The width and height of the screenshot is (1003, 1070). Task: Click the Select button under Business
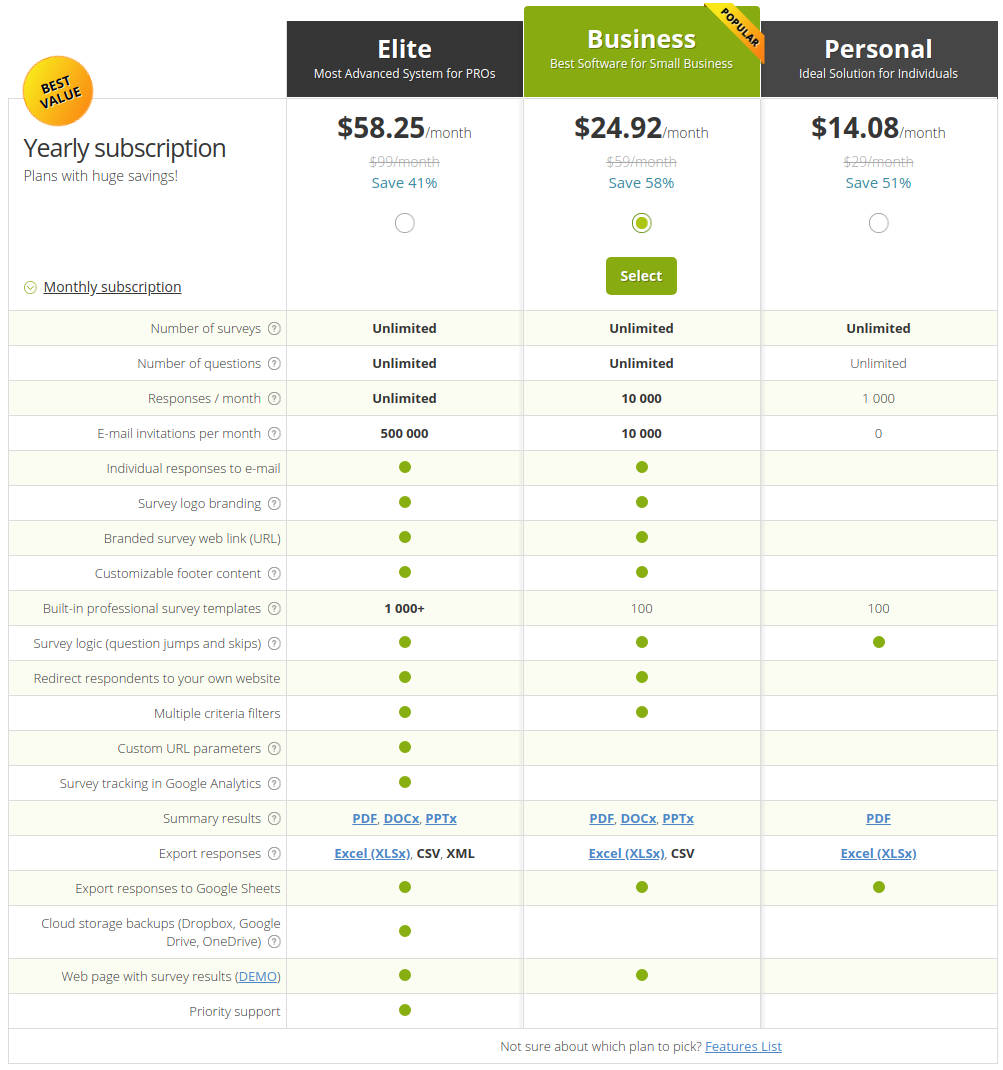point(641,276)
